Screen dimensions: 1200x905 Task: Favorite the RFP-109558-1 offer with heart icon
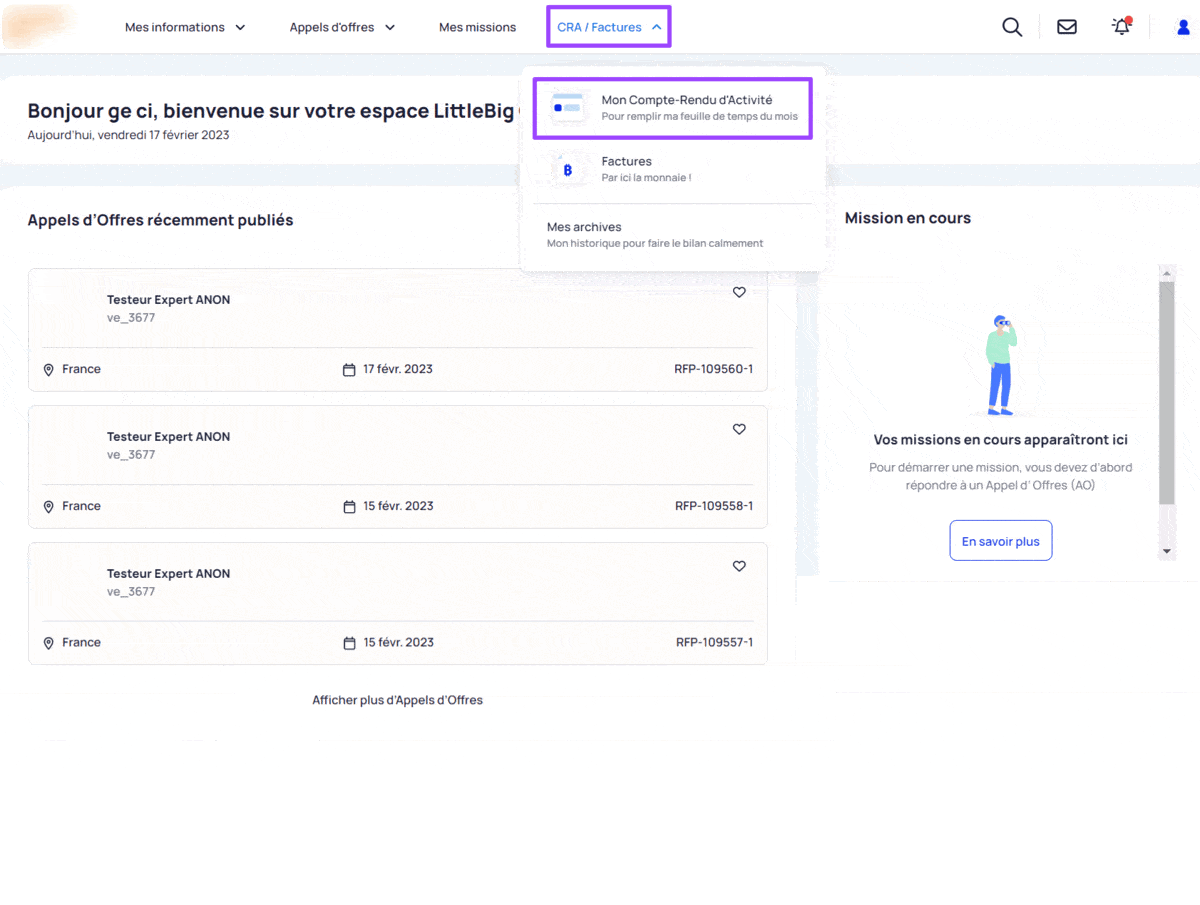tap(739, 429)
